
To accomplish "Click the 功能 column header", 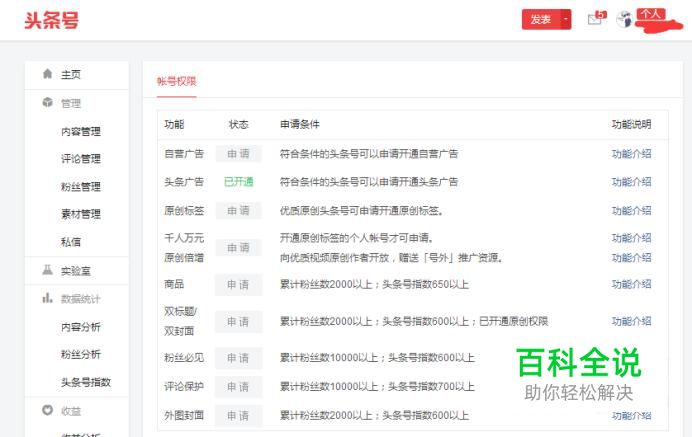I will pos(174,124).
